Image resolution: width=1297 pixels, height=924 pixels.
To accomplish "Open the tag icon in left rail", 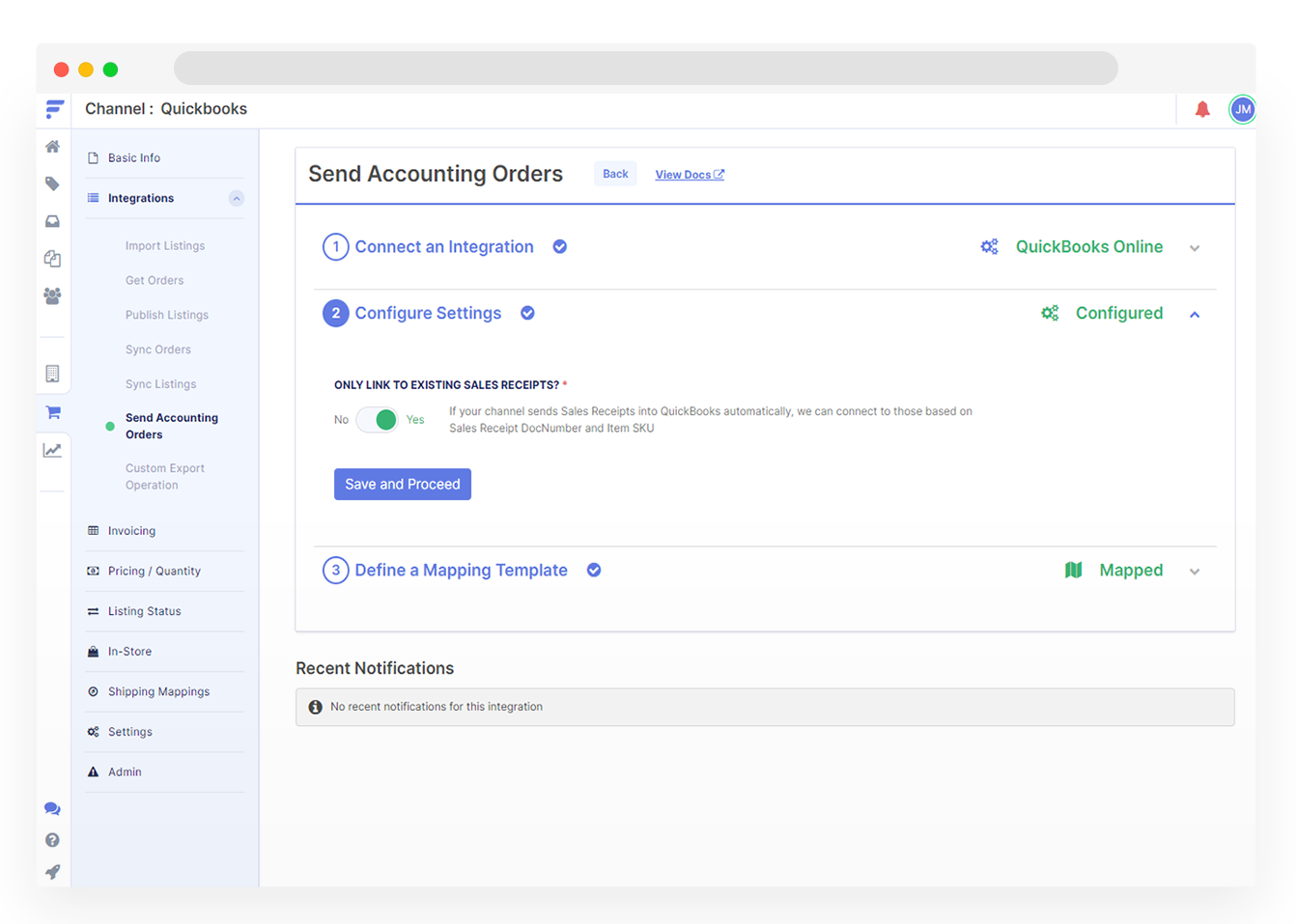I will coord(52,183).
